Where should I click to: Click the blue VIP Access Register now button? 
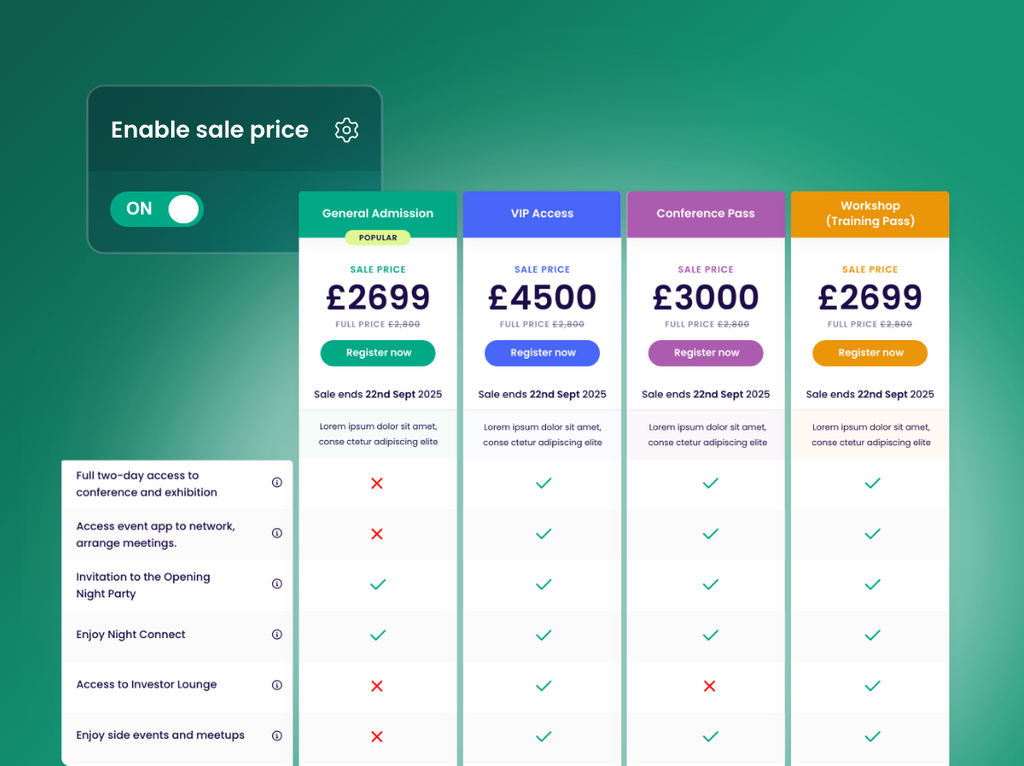pos(542,353)
